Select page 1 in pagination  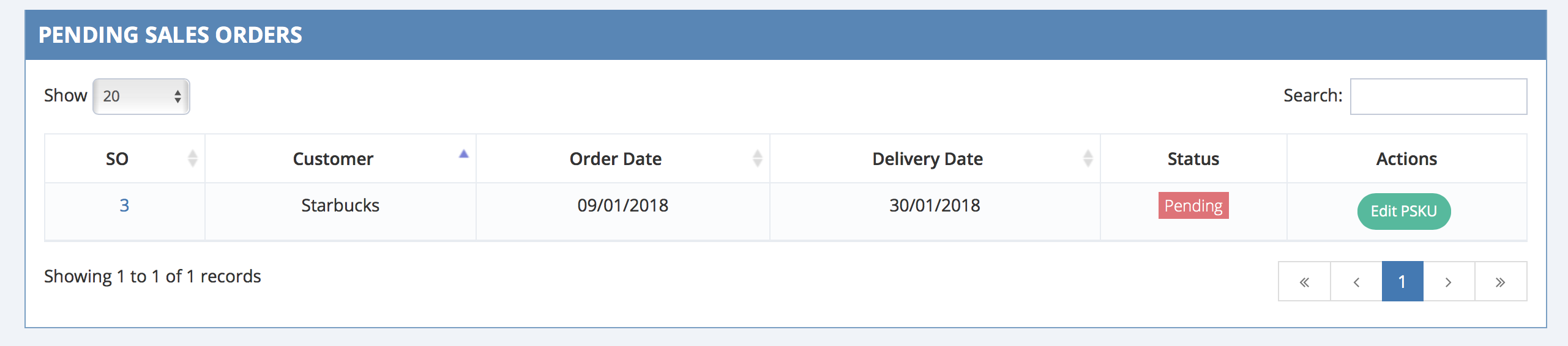tap(1402, 282)
